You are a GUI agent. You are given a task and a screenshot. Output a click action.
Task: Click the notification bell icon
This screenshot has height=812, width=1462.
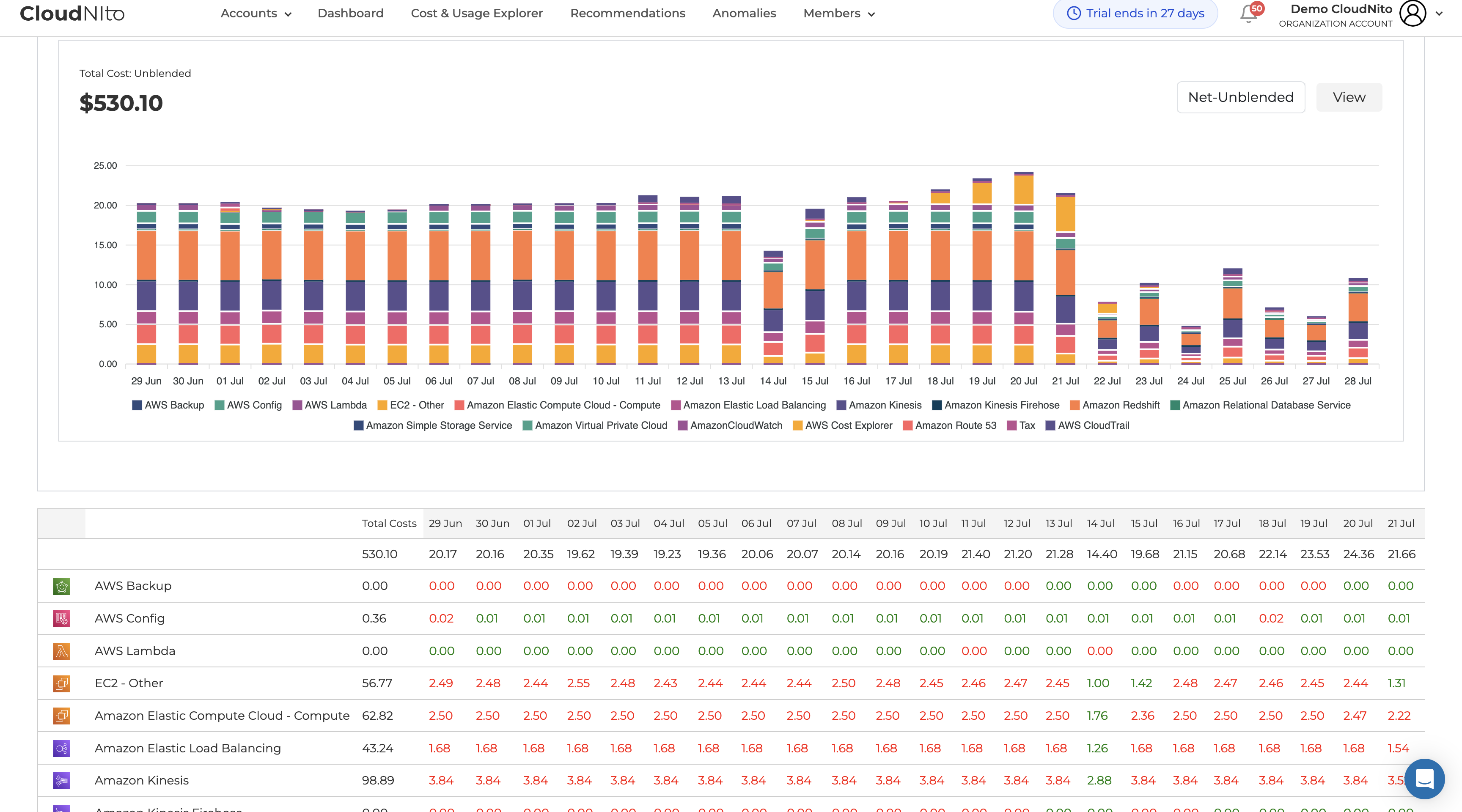pyautogui.click(x=1249, y=14)
